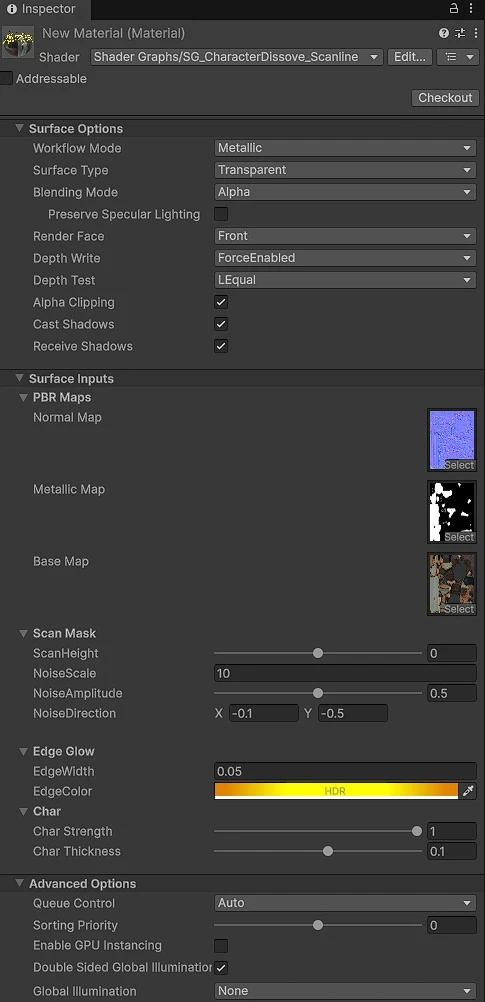Image resolution: width=485 pixels, height=1002 pixels.
Task: Toggle the Addressable checkbox
Action: 6,79
